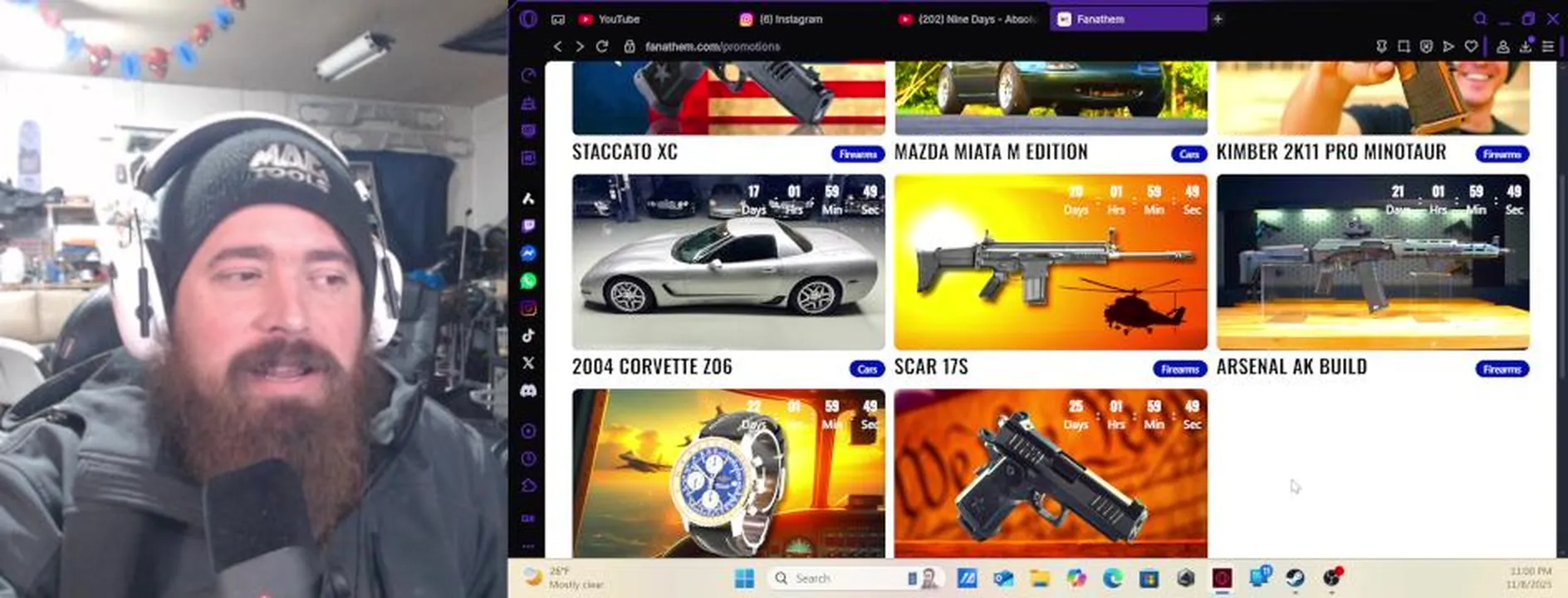The image size is (1568, 598).
Task: Open Outlook from the taskbar
Action: [1003, 578]
